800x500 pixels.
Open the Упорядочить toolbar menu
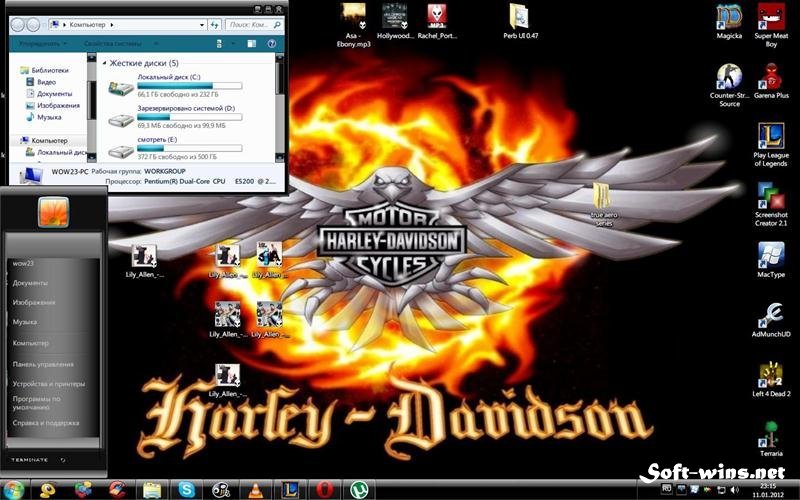(42, 44)
